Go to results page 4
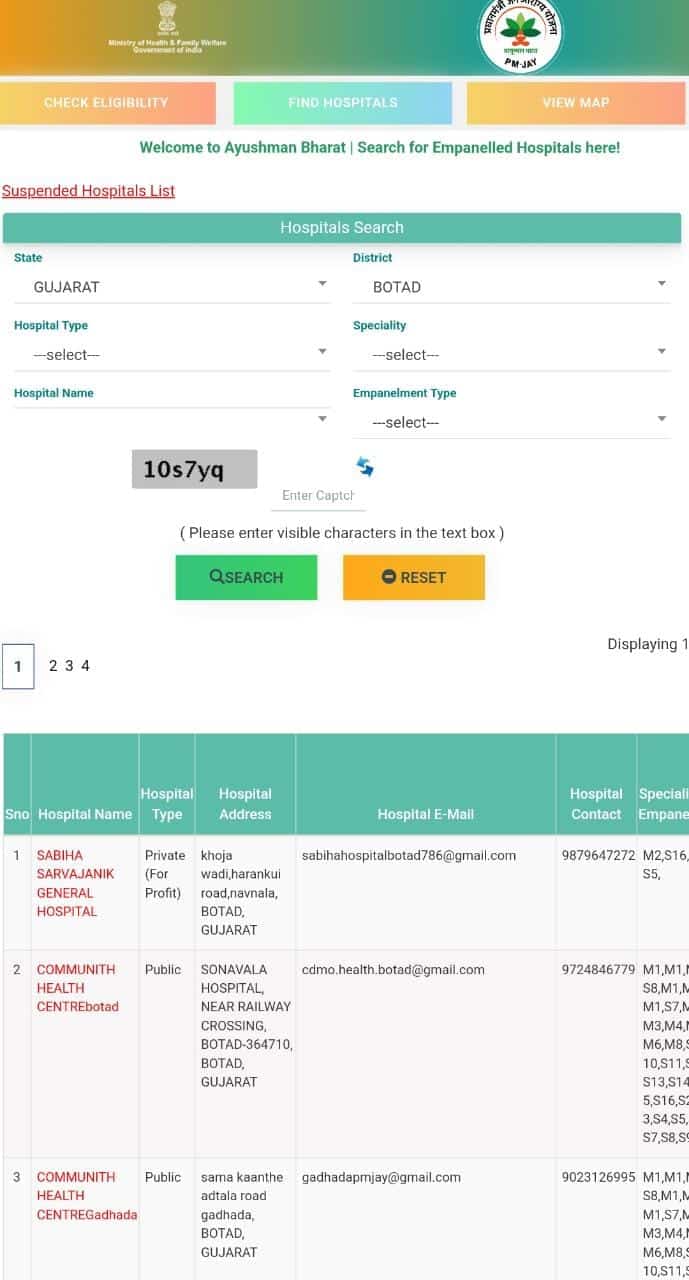The width and height of the screenshot is (689, 1280). pos(86,666)
